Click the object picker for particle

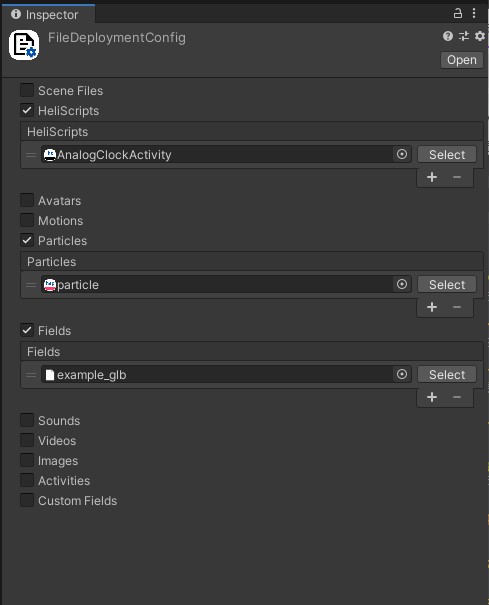click(x=402, y=284)
